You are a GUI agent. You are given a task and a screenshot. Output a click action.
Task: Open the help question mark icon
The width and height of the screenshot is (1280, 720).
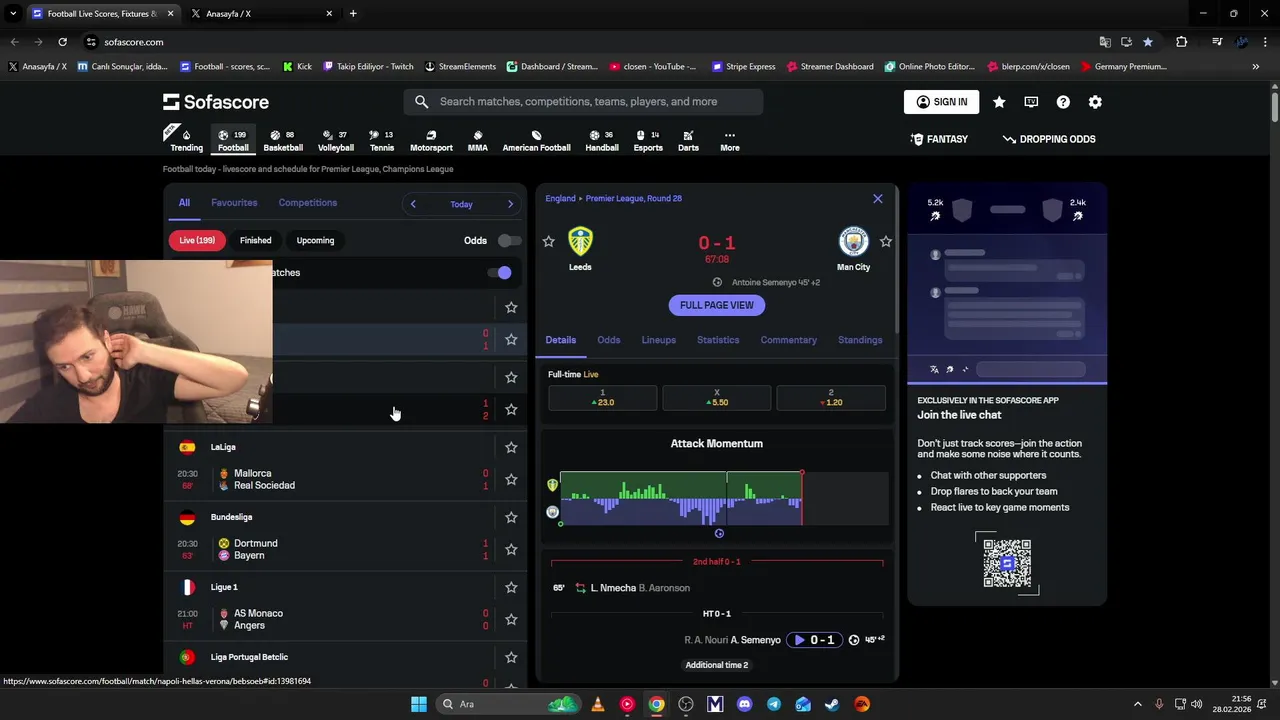coord(1063,102)
